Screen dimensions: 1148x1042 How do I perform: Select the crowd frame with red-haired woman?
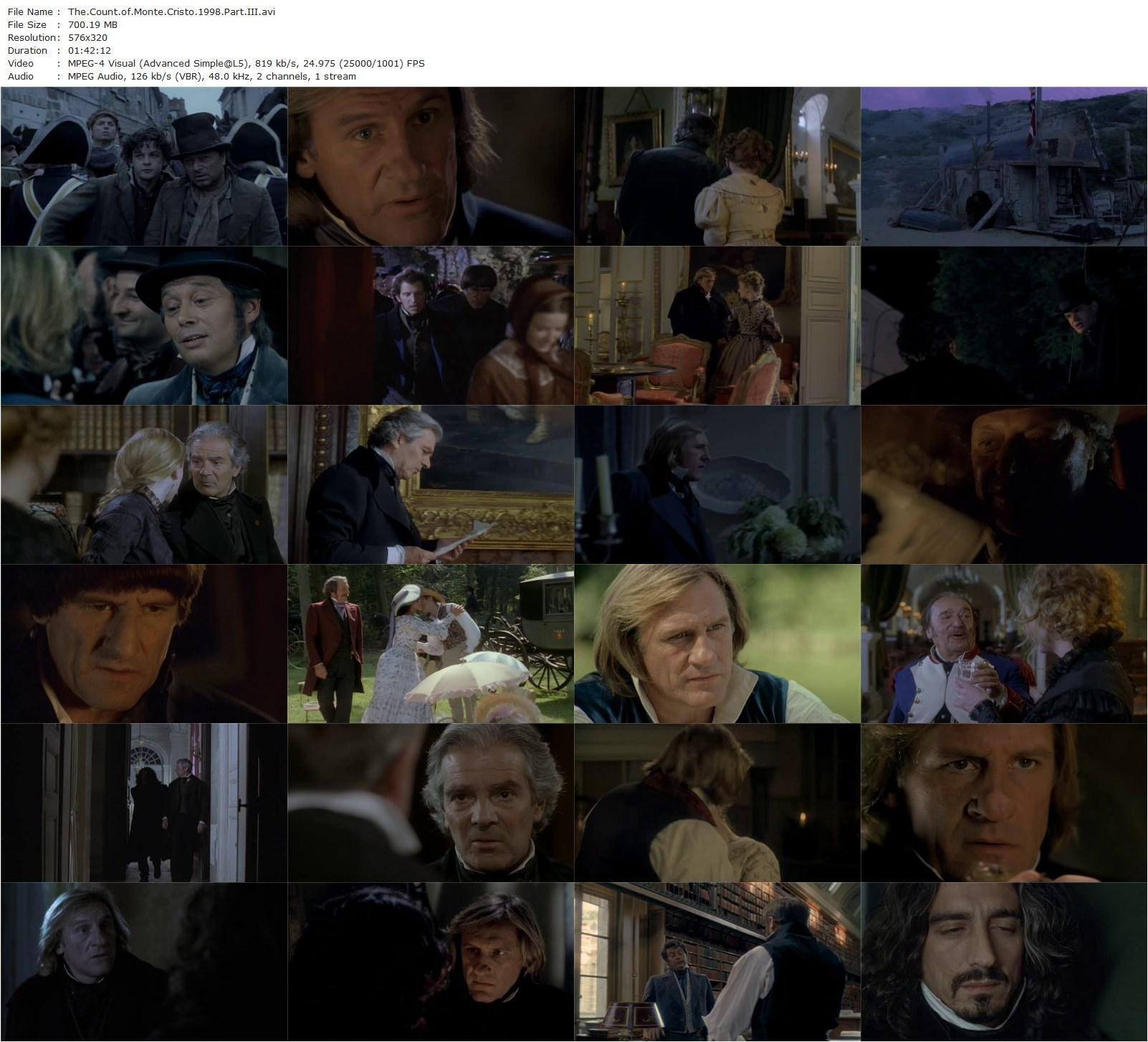[430, 325]
